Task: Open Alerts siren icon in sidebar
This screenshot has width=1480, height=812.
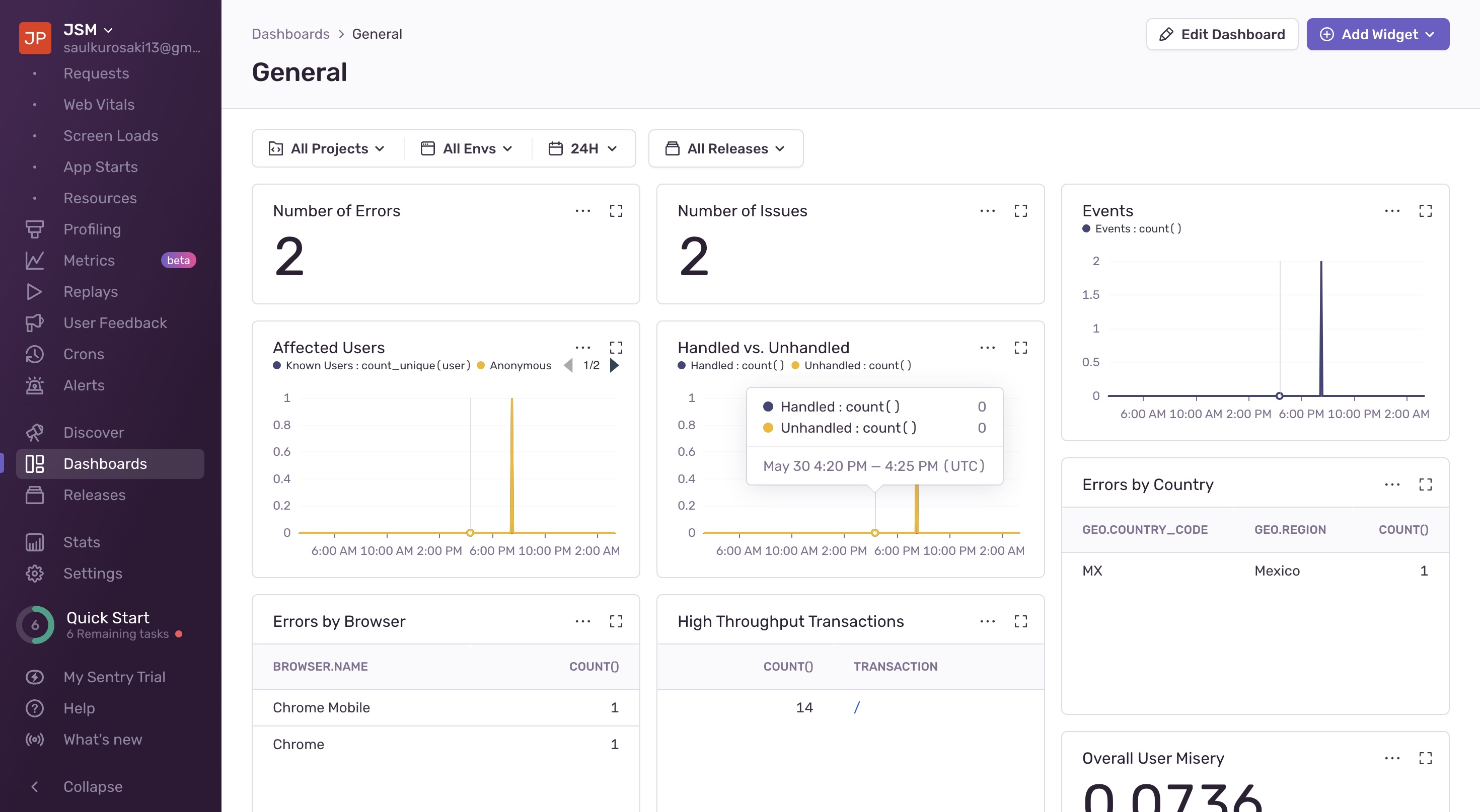Action: click(x=34, y=385)
